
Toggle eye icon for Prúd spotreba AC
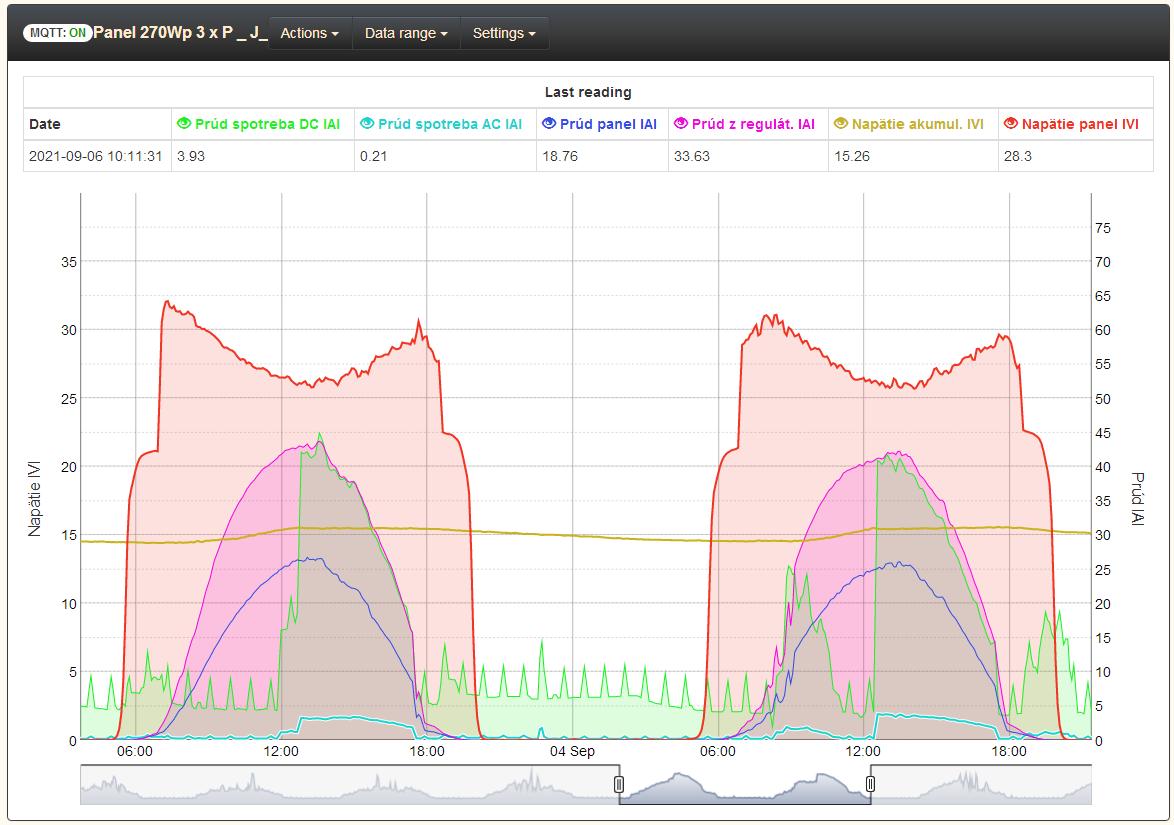click(x=367, y=124)
